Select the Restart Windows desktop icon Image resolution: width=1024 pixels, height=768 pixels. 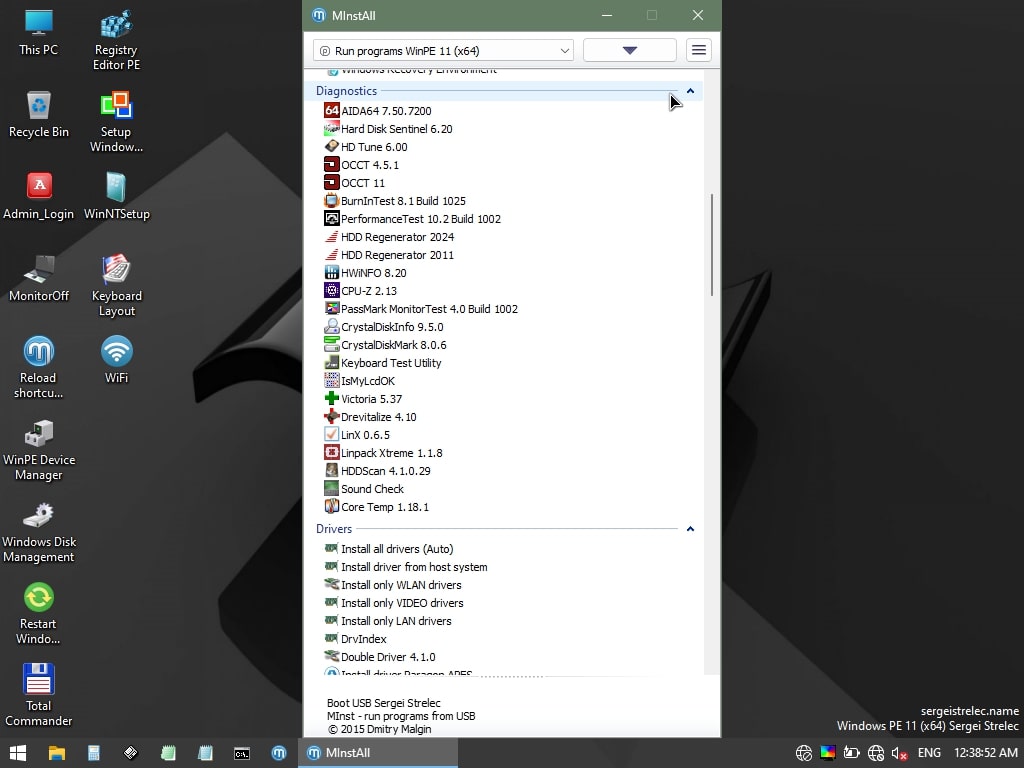click(39, 614)
